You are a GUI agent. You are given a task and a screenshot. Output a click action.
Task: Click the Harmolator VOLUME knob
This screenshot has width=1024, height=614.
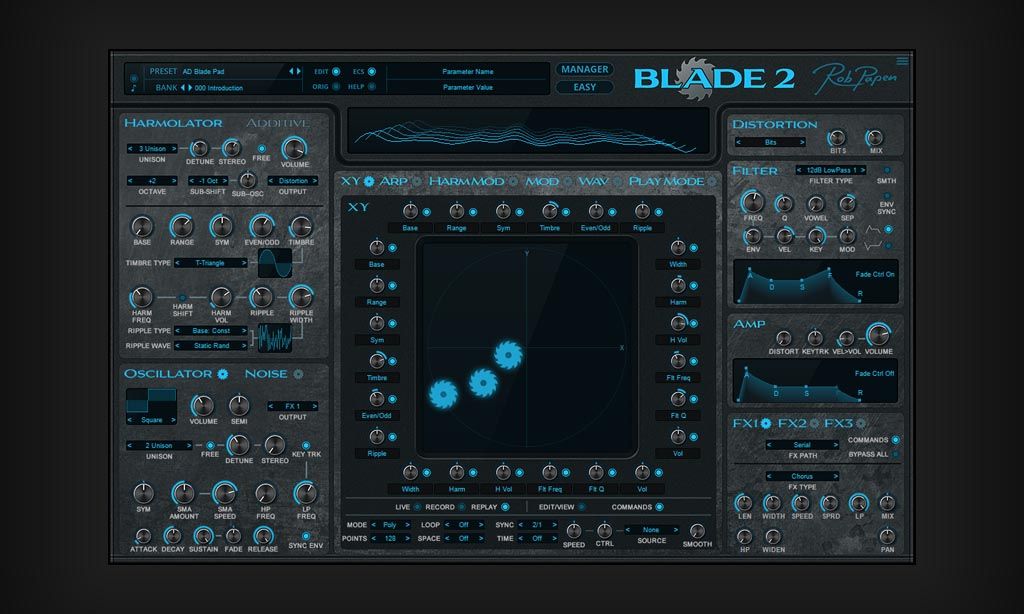pyautogui.click(x=294, y=148)
